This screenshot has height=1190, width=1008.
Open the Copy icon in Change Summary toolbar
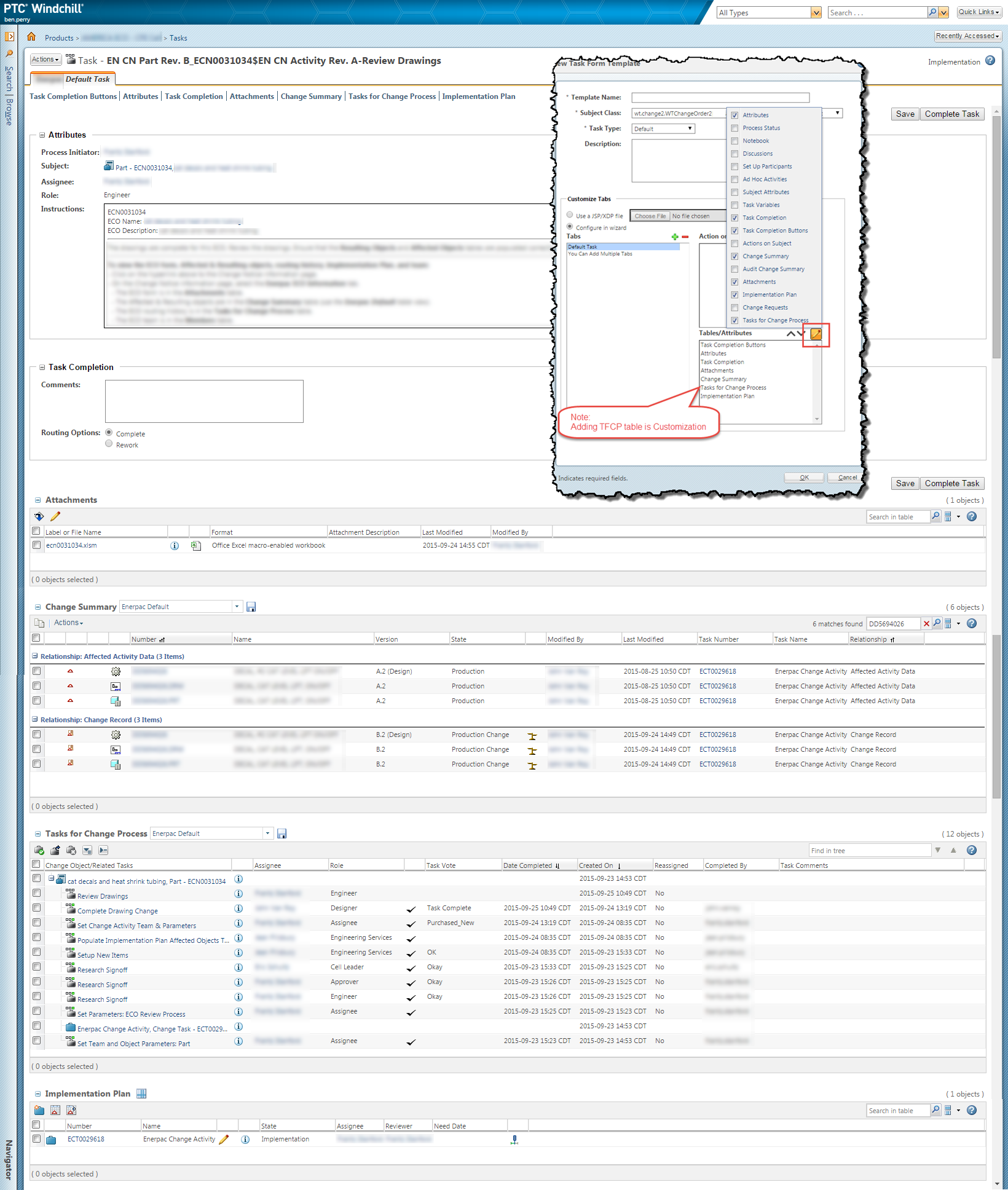click(39, 623)
